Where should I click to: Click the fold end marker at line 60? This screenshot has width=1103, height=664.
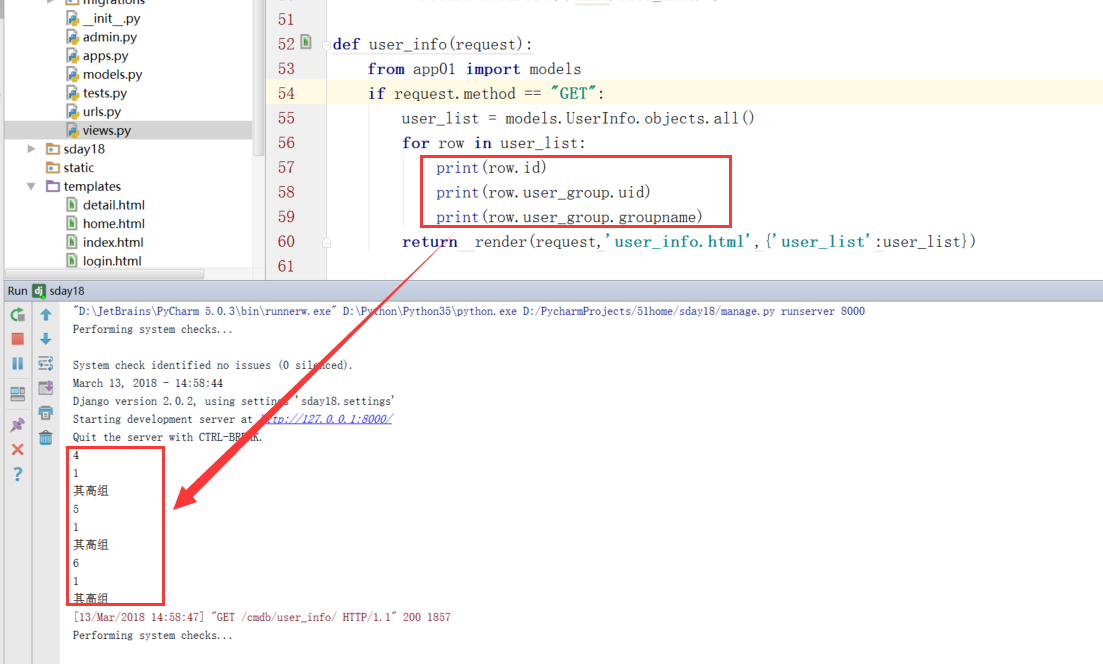click(326, 243)
